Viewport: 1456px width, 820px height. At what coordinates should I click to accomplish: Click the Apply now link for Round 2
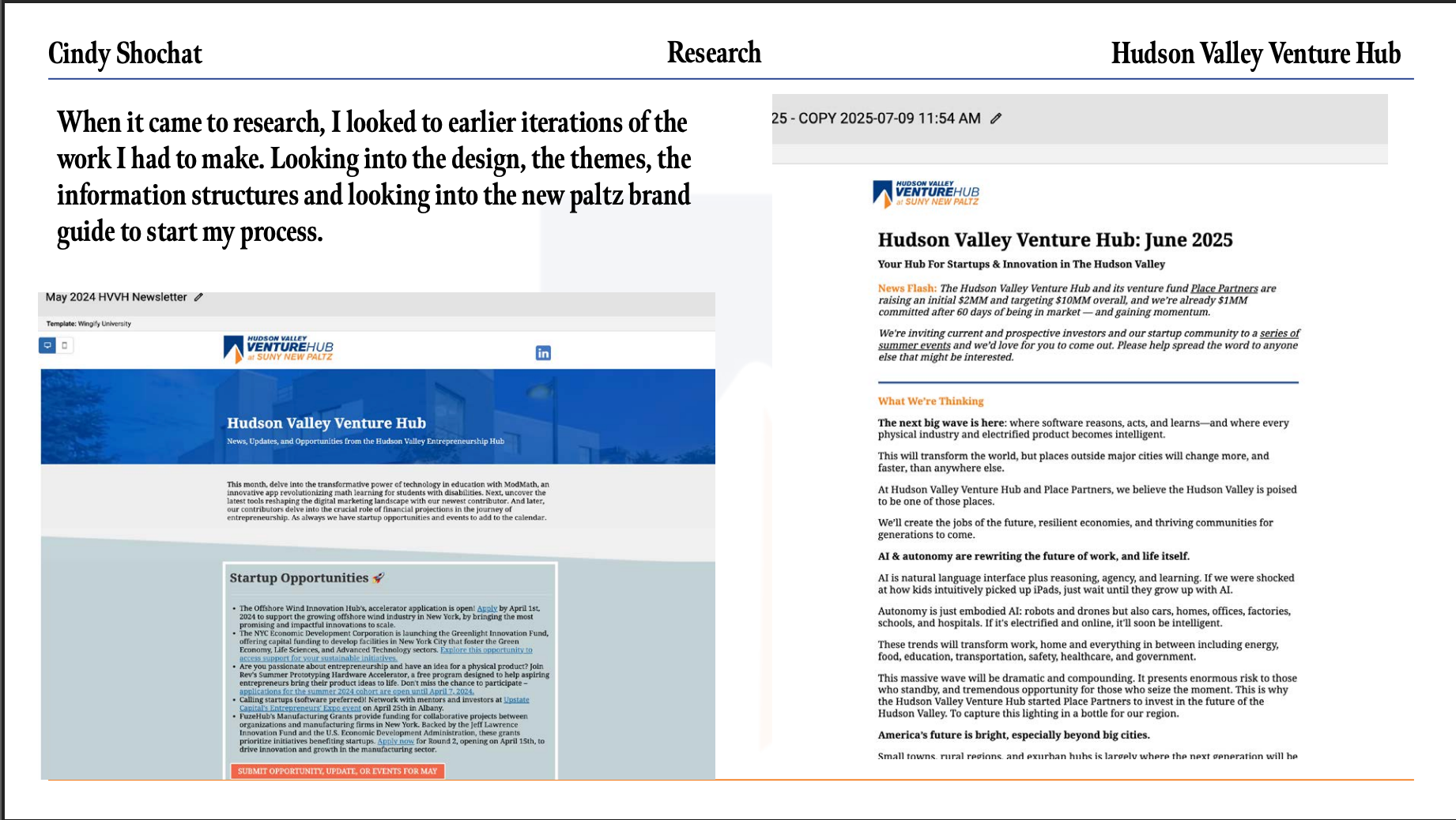[x=395, y=741]
